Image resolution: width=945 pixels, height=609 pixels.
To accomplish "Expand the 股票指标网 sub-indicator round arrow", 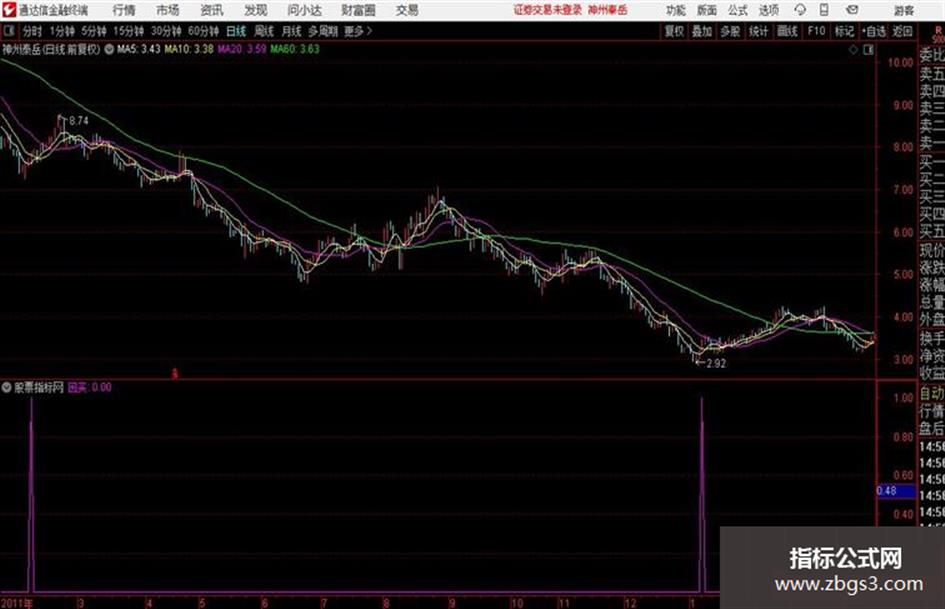I will click(7, 387).
